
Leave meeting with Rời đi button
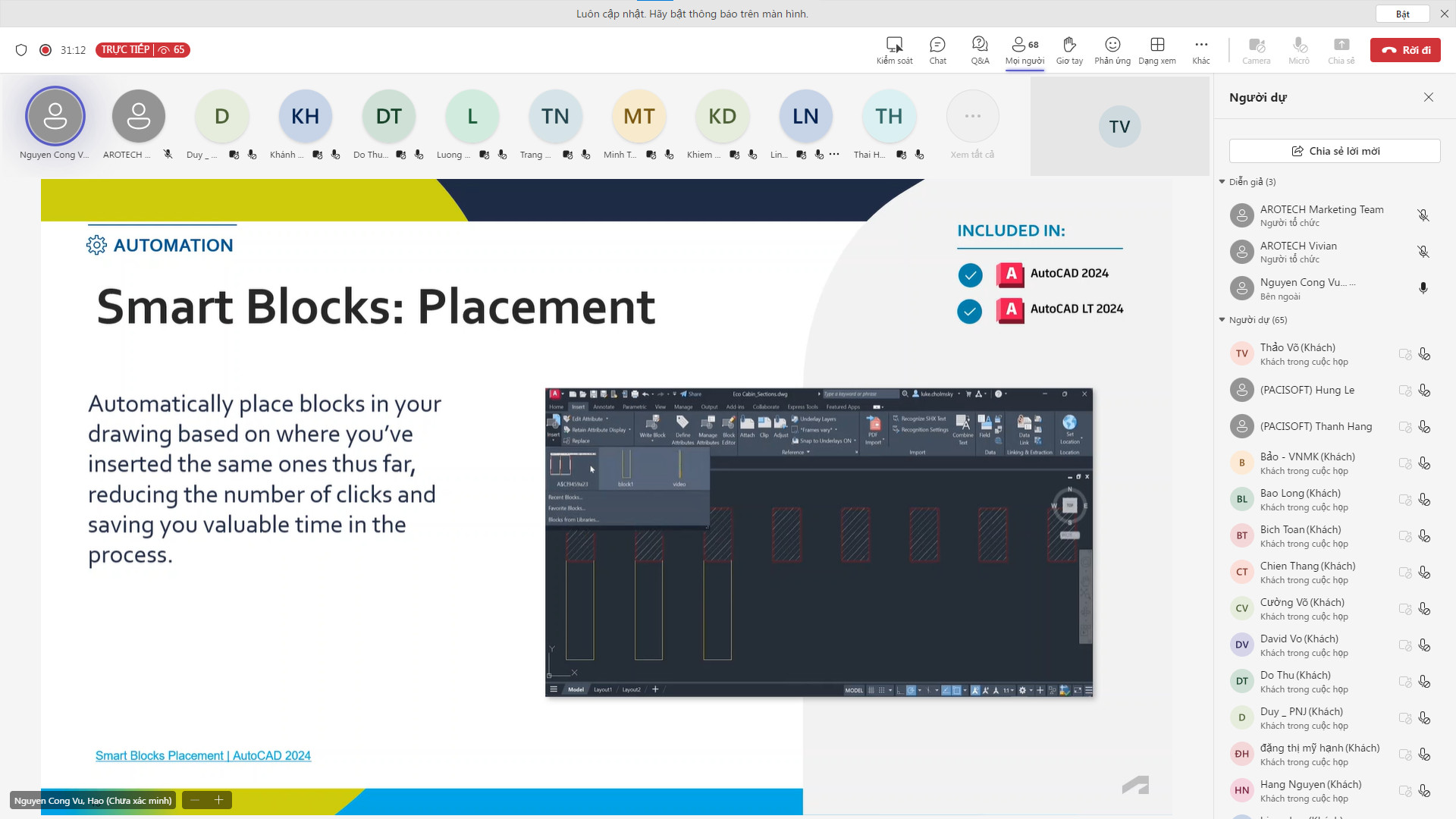coord(1405,50)
